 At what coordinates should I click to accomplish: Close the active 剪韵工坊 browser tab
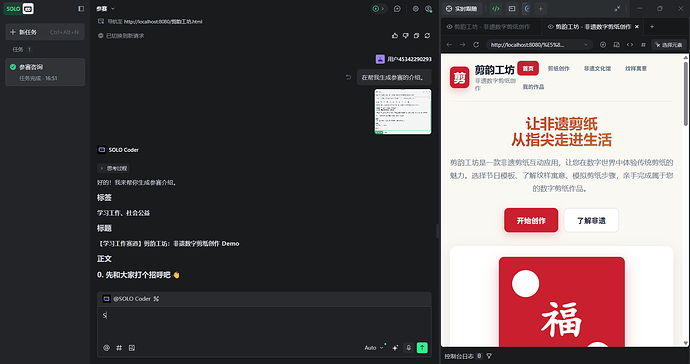pos(637,27)
